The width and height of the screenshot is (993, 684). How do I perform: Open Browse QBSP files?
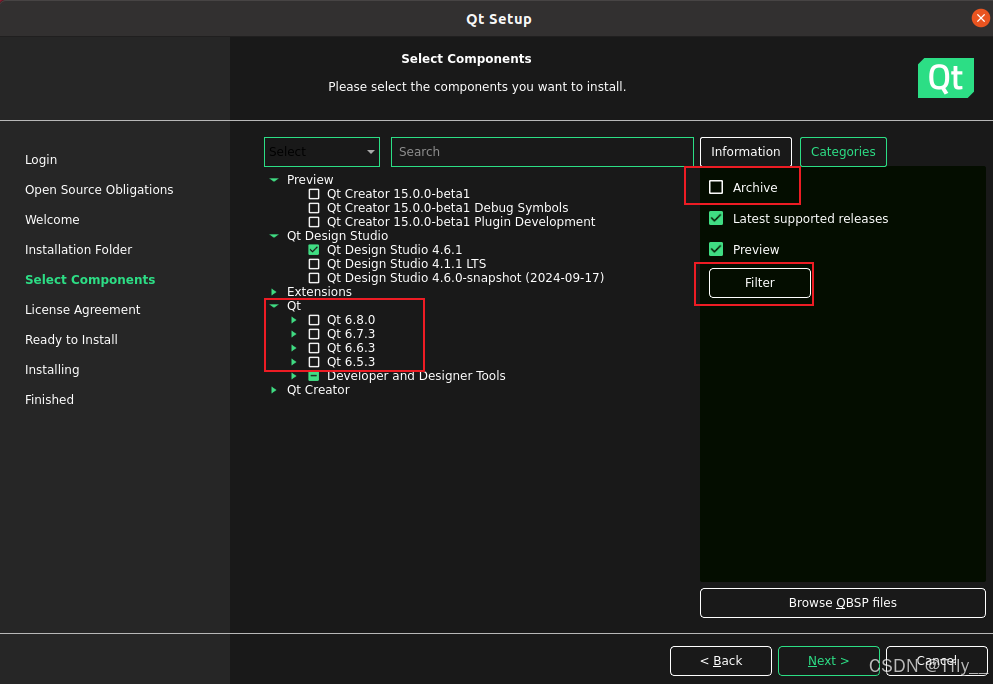pos(842,603)
